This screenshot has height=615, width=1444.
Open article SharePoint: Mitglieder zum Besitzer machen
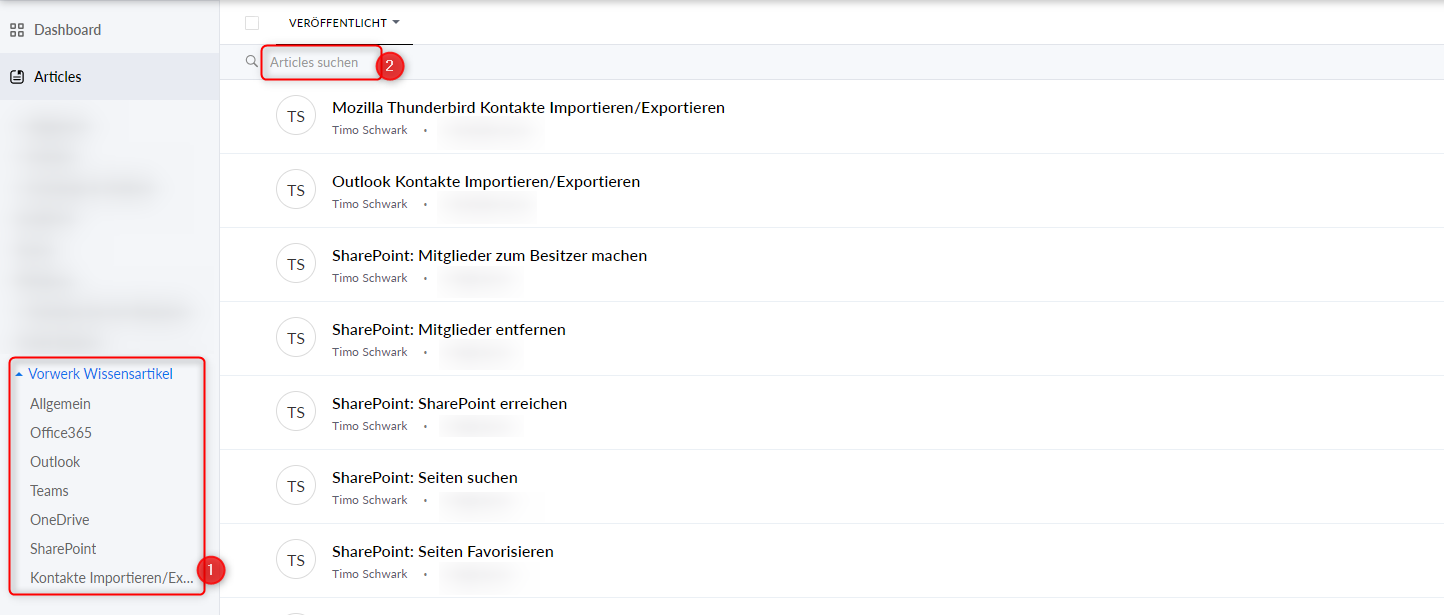coord(489,256)
